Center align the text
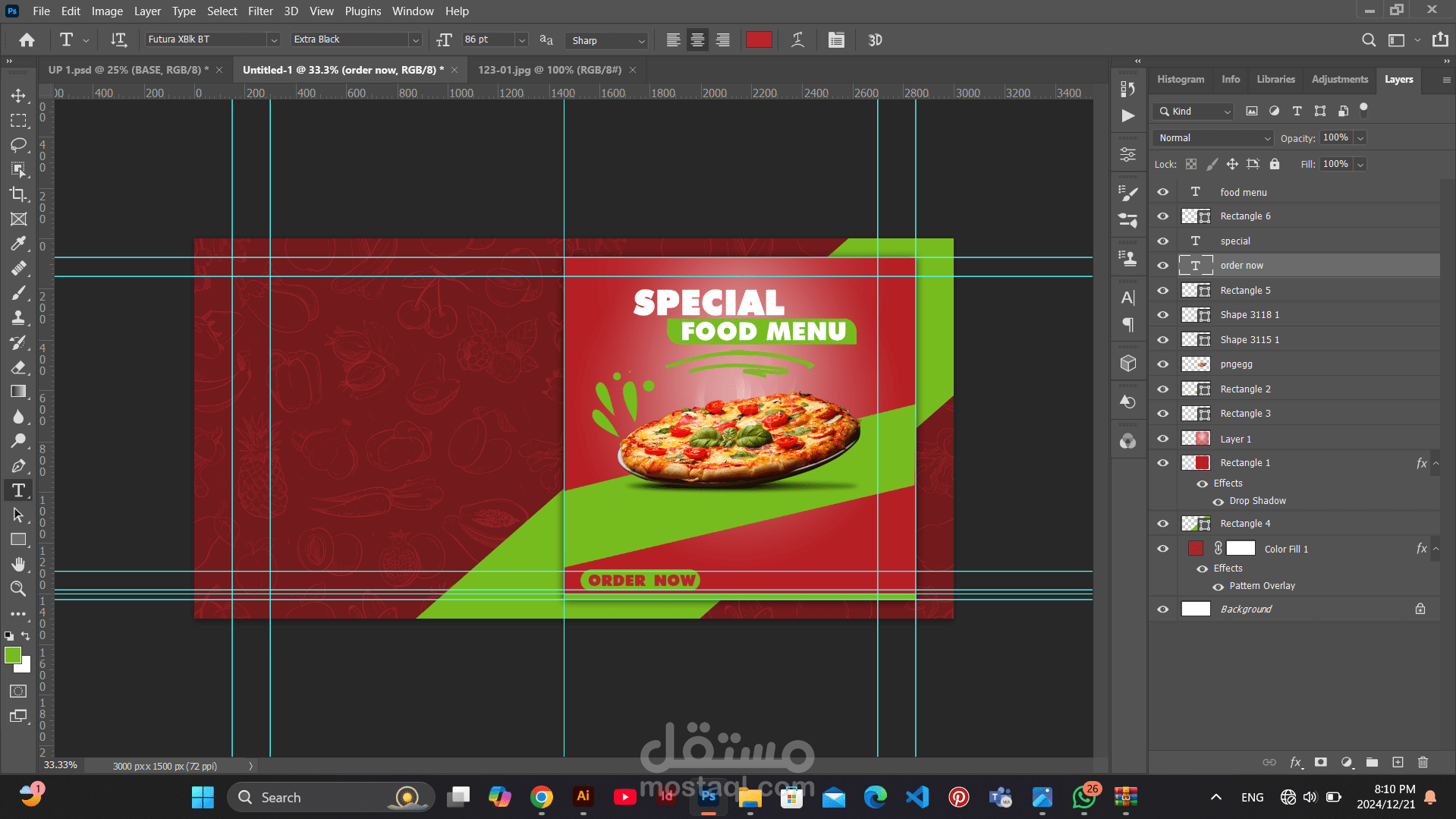This screenshot has height=819, width=1456. (697, 40)
